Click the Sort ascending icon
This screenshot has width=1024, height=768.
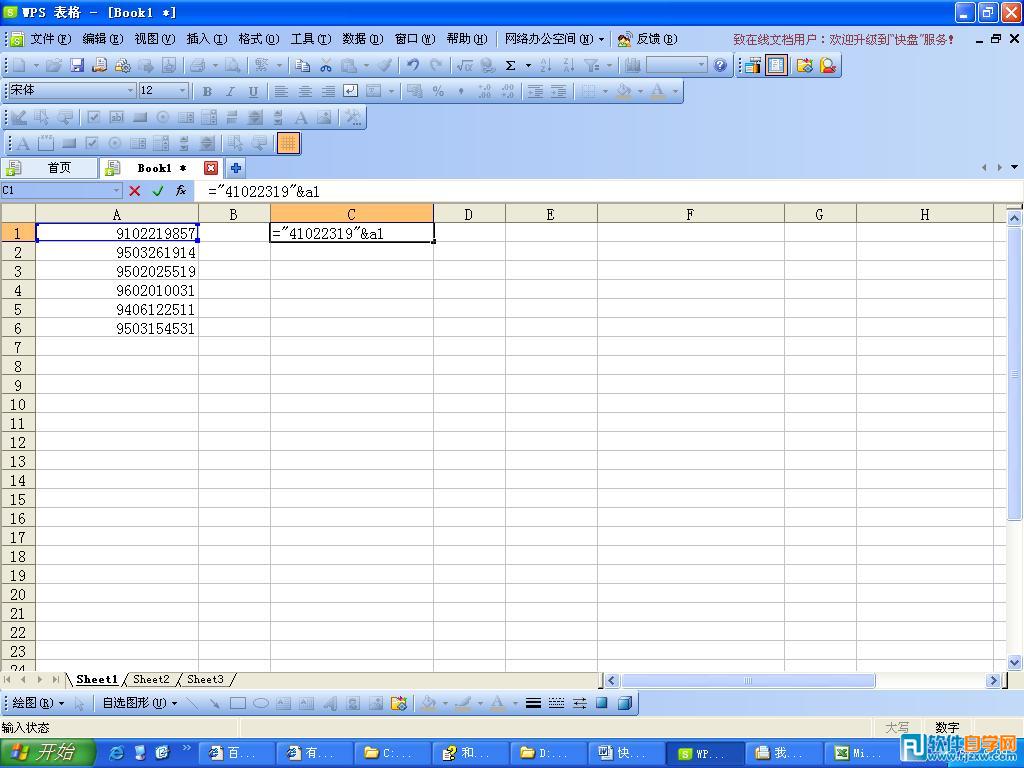pos(546,65)
